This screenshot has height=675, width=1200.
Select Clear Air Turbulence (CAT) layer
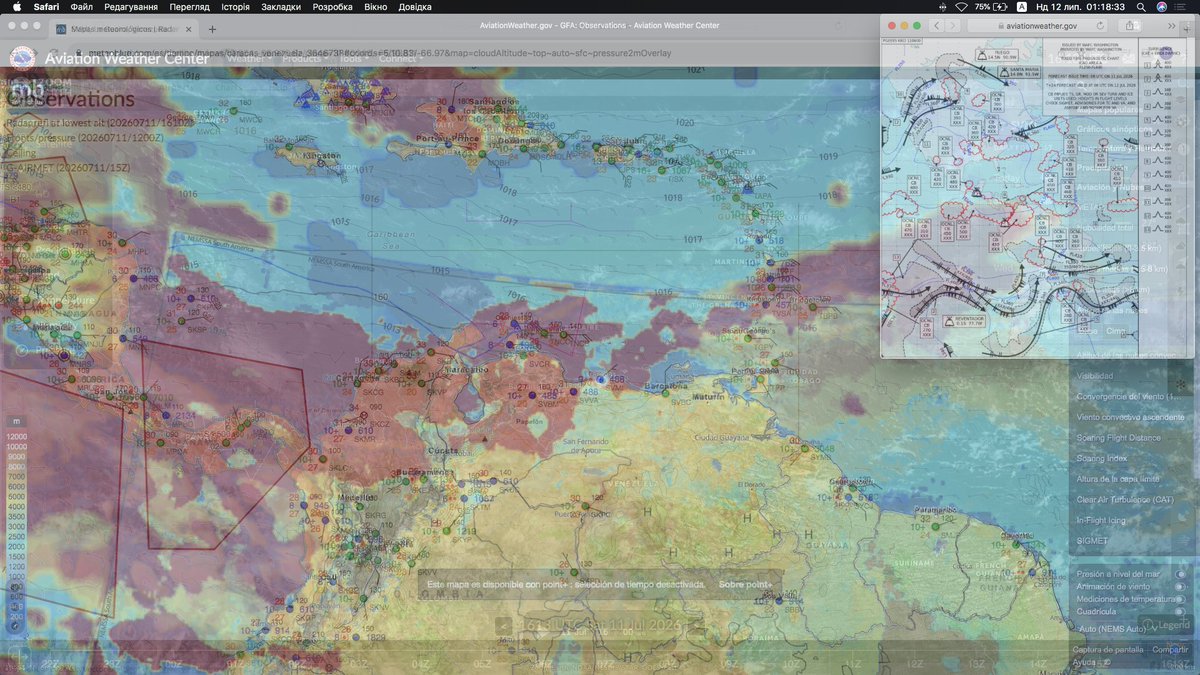click(x=1124, y=499)
